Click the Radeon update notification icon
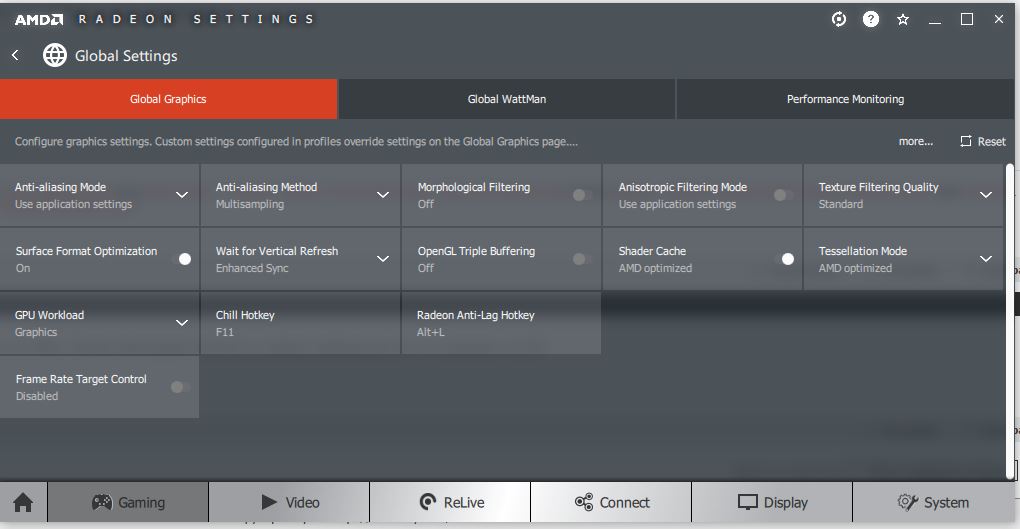This screenshot has width=1020, height=529. click(839, 19)
